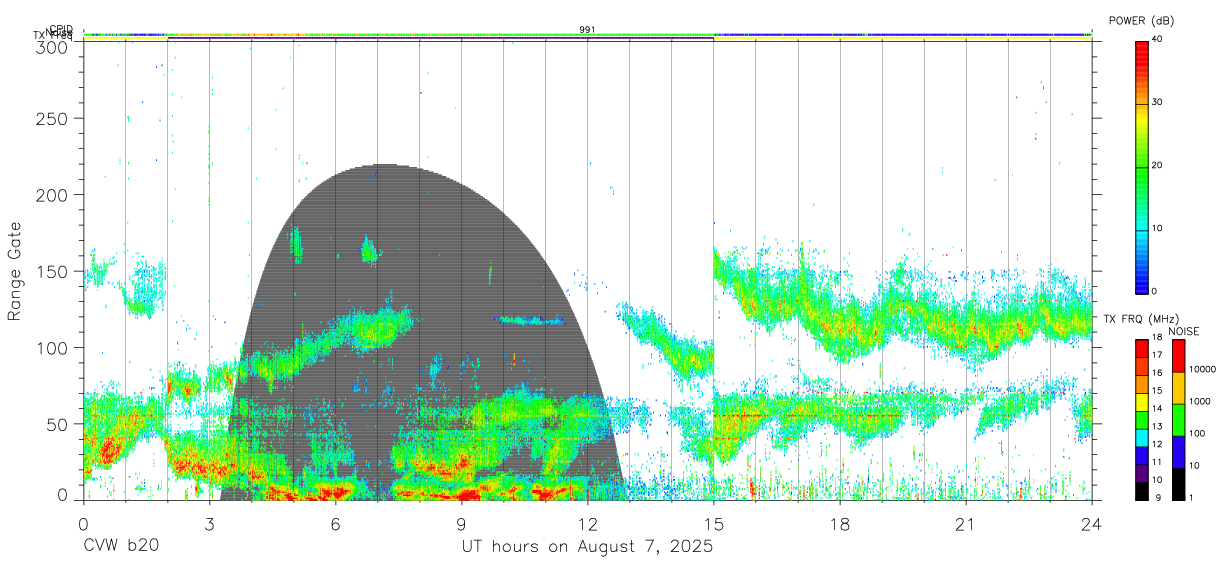Click the cyan segment of the TX FRQ color bar

tap(1142, 437)
